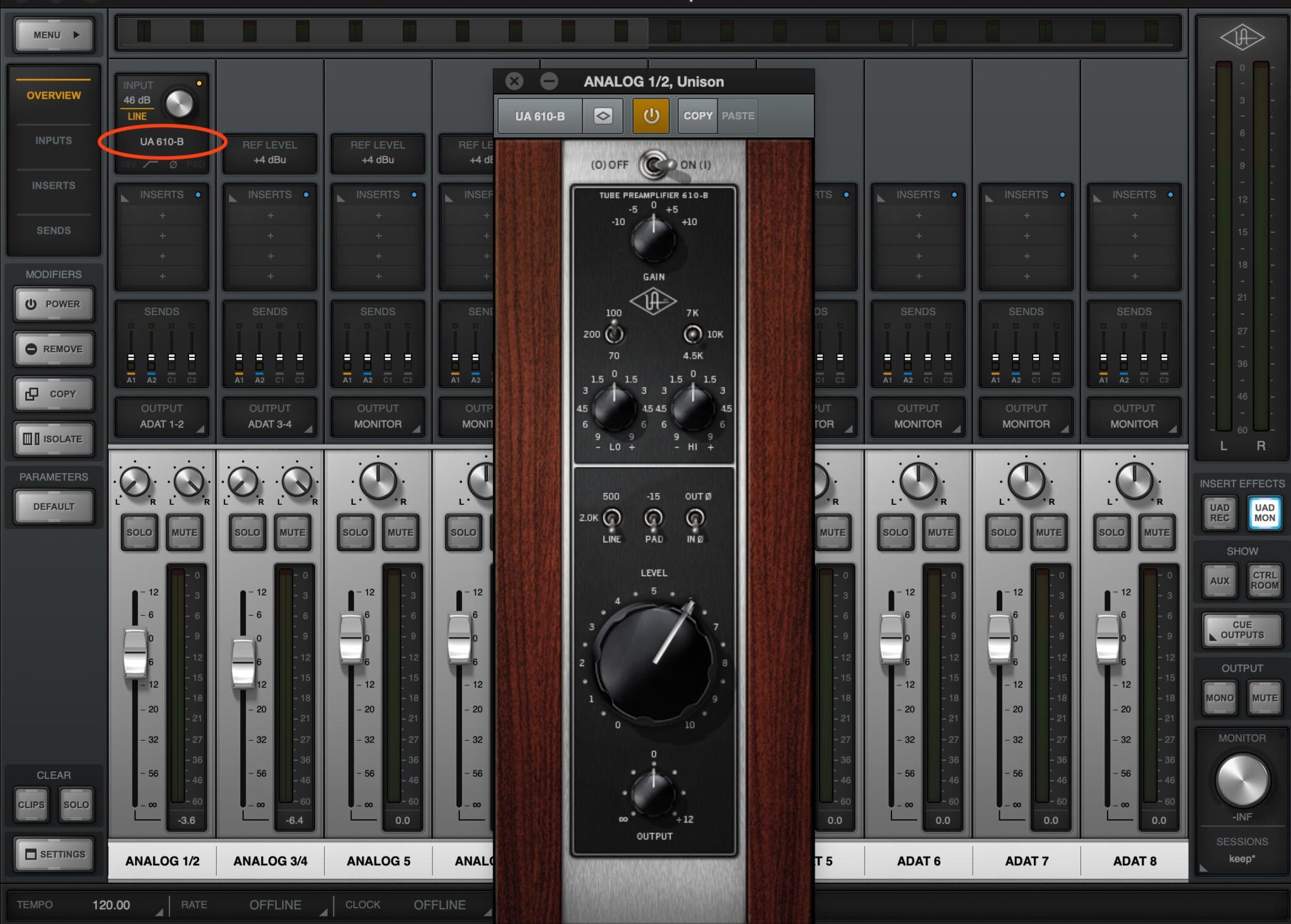Image resolution: width=1291 pixels, height=924 pixels.
Task: Open ANALOG 1/2 output ADAT 1-2 dropdown
Action: coord(161,417)
